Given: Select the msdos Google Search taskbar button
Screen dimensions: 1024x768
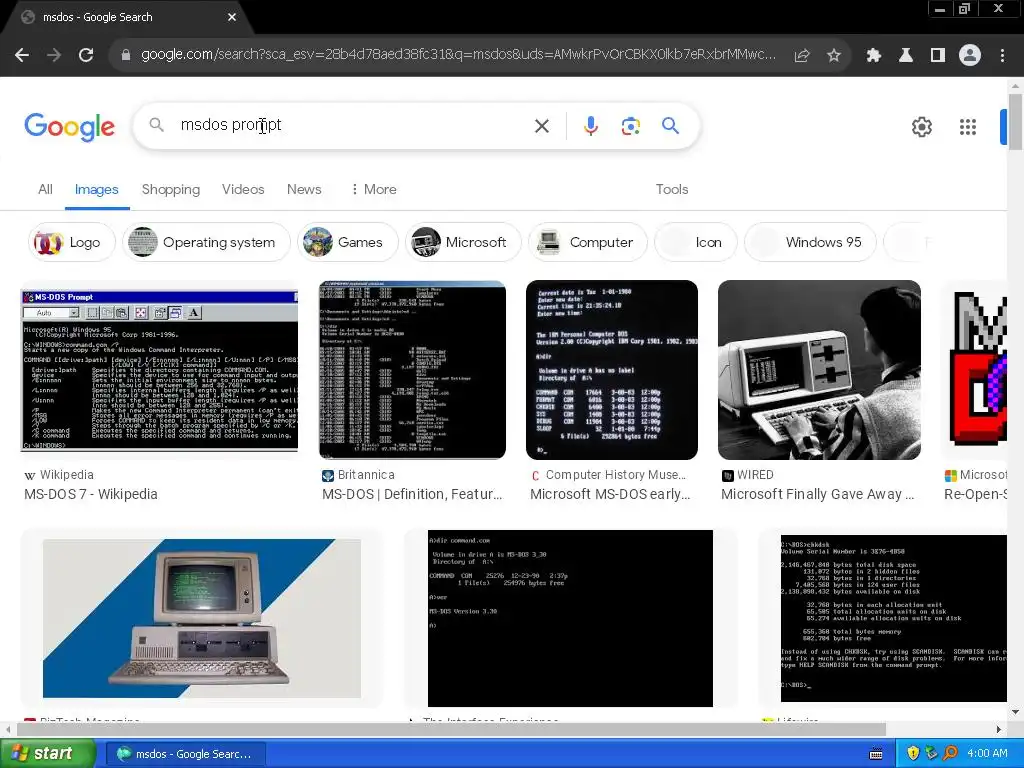Looking at the screenshot, I should [x=185, y=754].
